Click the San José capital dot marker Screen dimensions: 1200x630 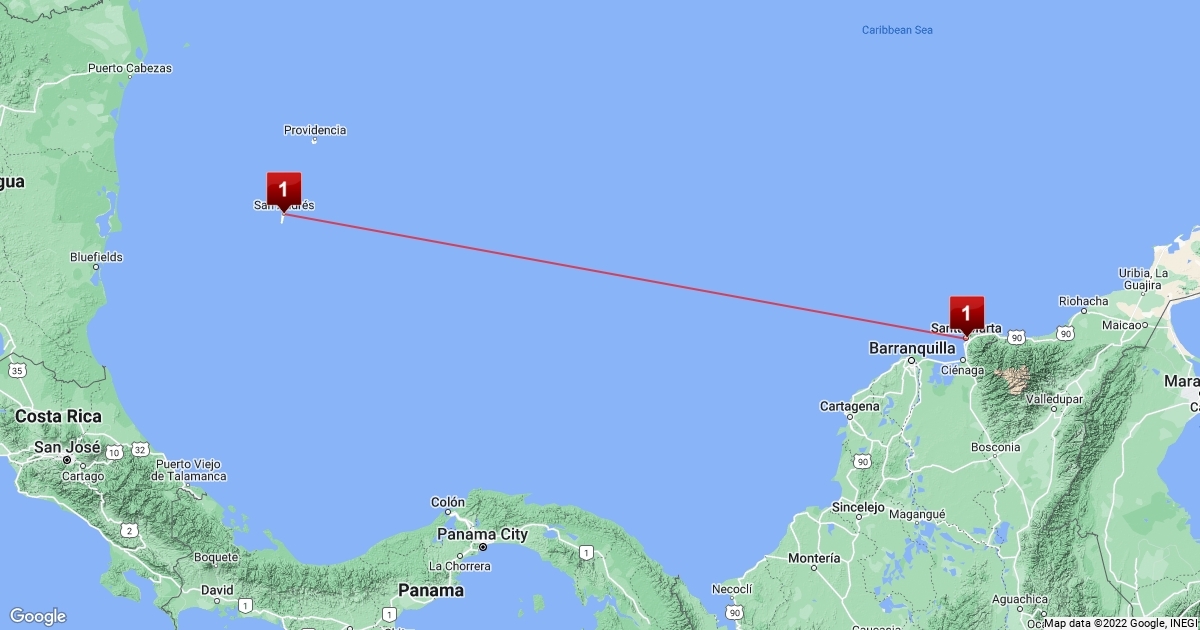tap(67, 460)
